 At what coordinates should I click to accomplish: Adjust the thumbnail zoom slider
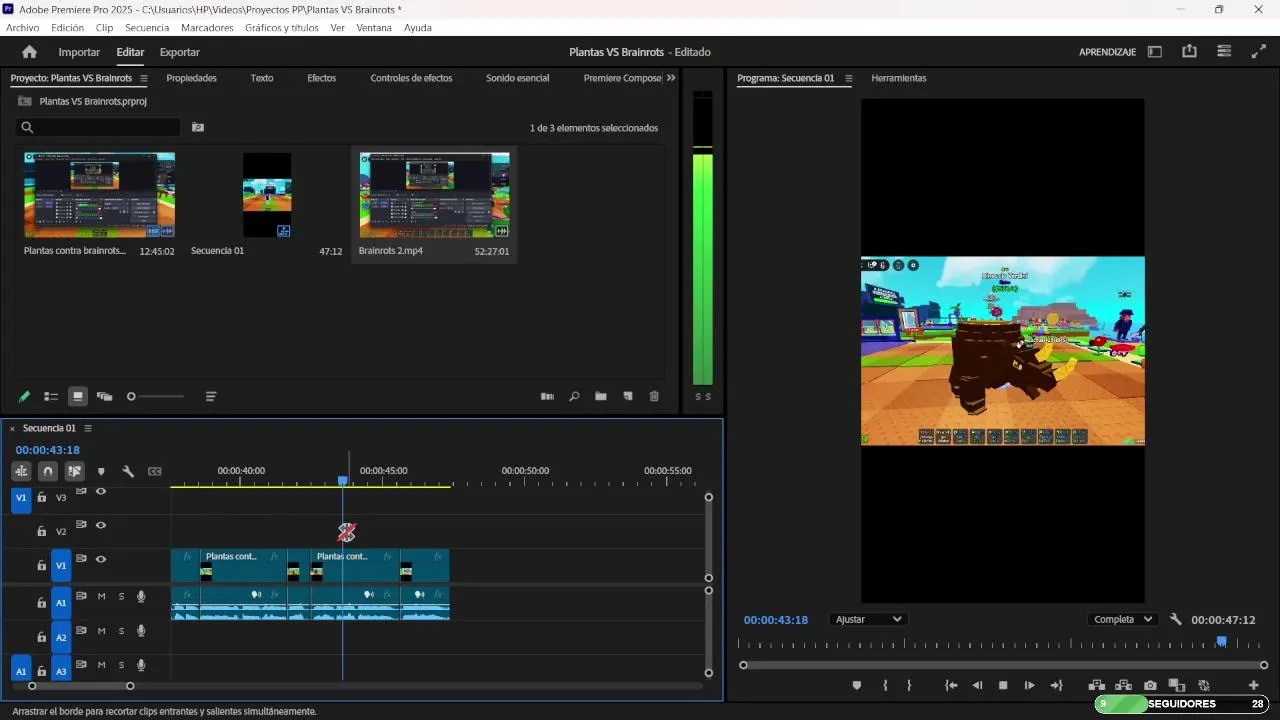pyautogui.click(x=157, y=397)
